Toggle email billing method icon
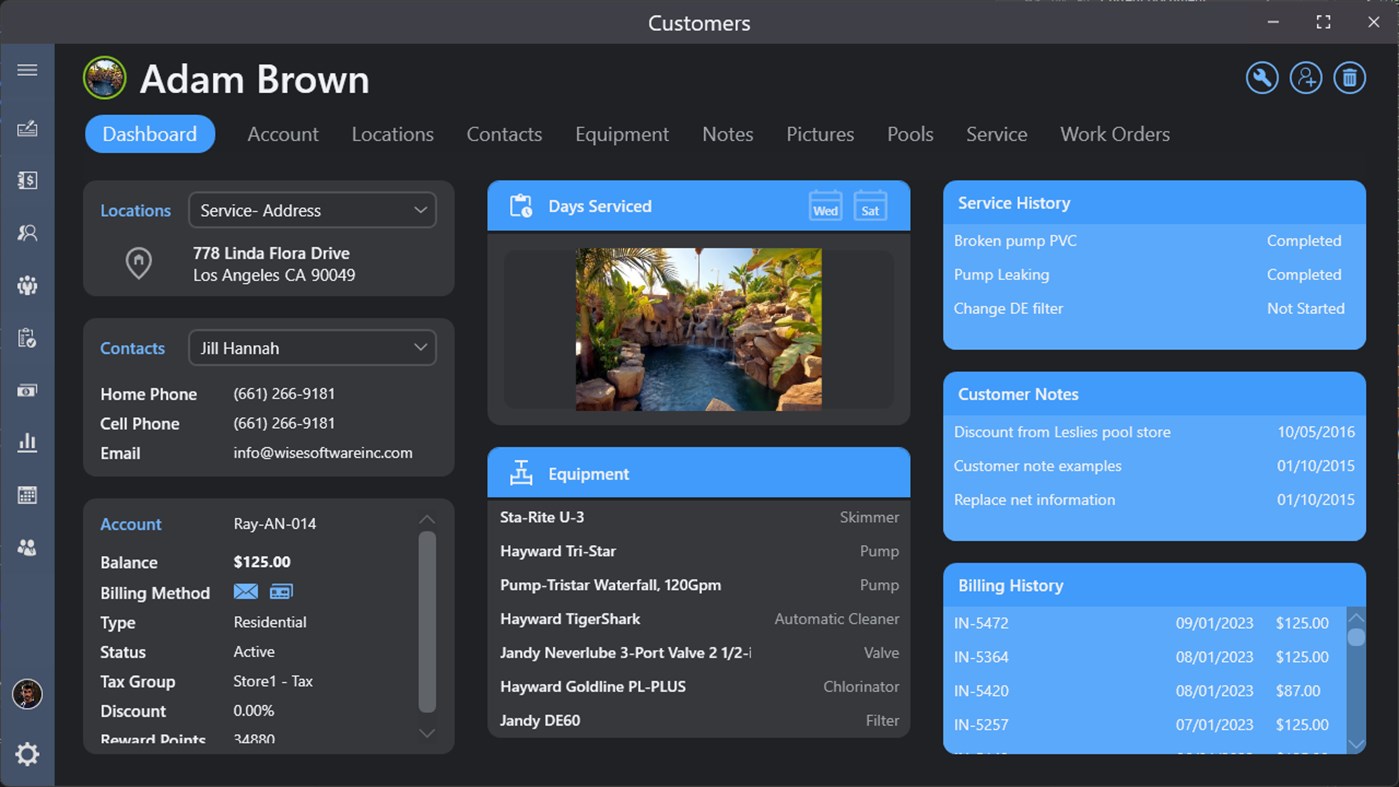The width and height of the screenshot is (1399, 787). click(x=245, y=591)
